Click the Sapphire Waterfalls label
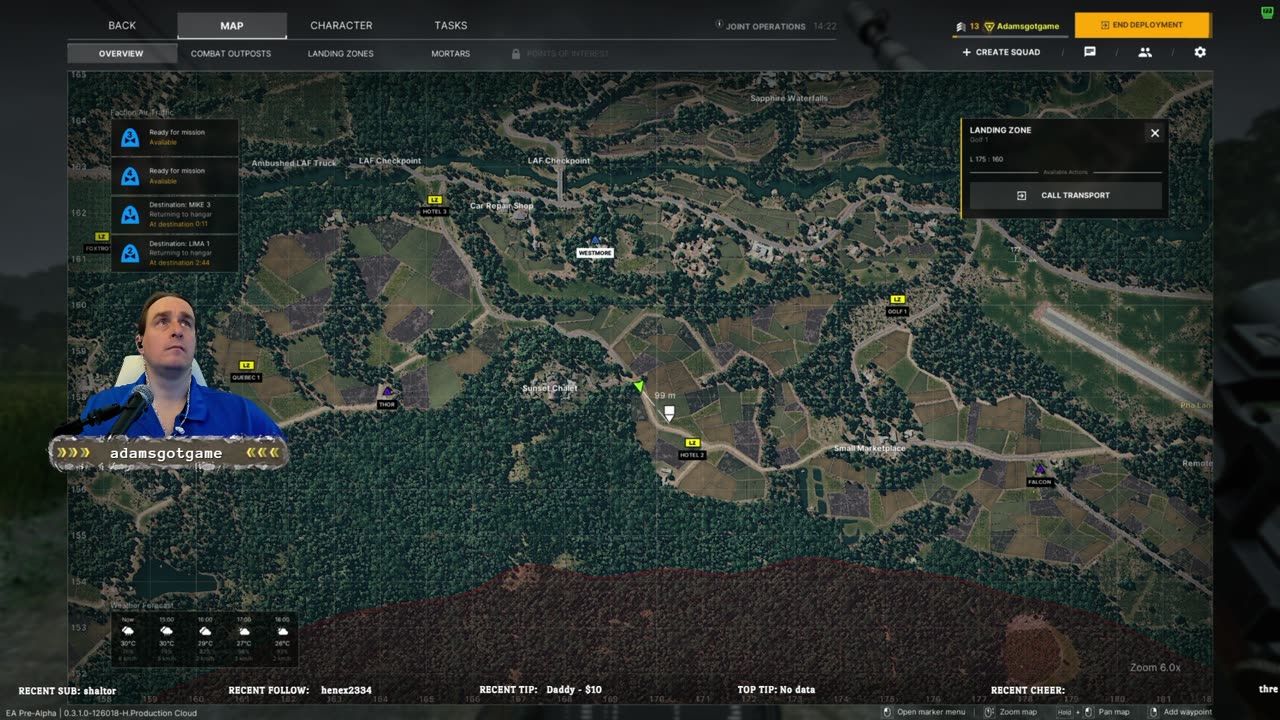This screenshot has width=1280, height=720. 789,98
